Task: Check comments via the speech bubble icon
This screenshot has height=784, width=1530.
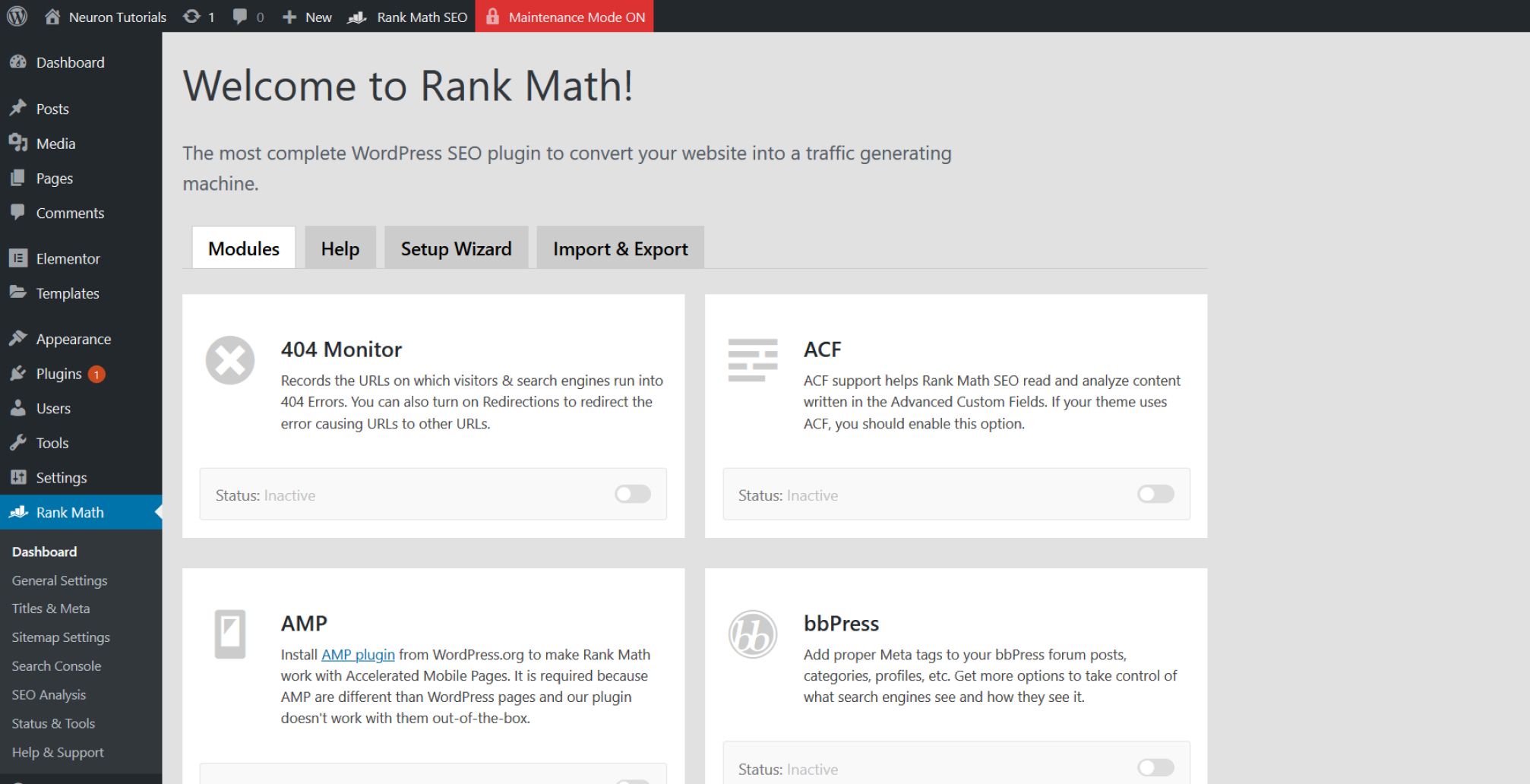Action: point(240,16)
